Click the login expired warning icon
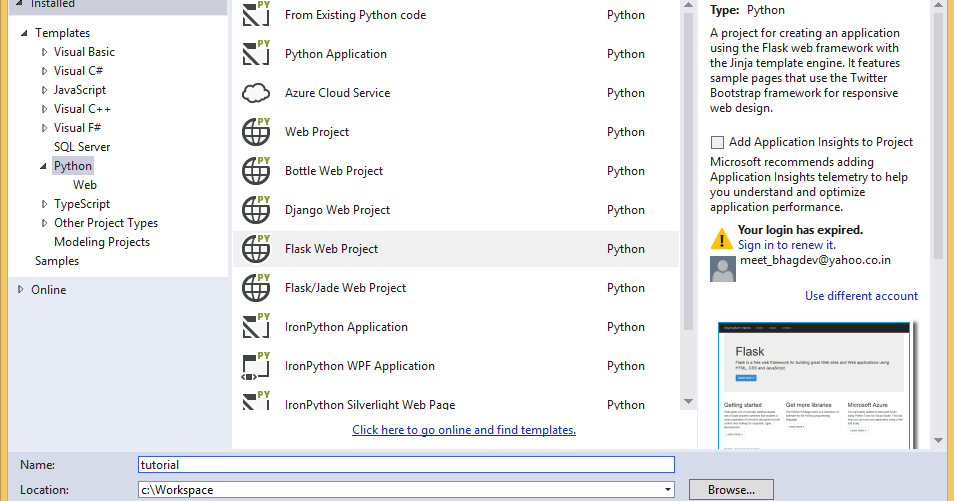This screenshot has width=954, height=501. pyautogui.click(x=722, y=238)
